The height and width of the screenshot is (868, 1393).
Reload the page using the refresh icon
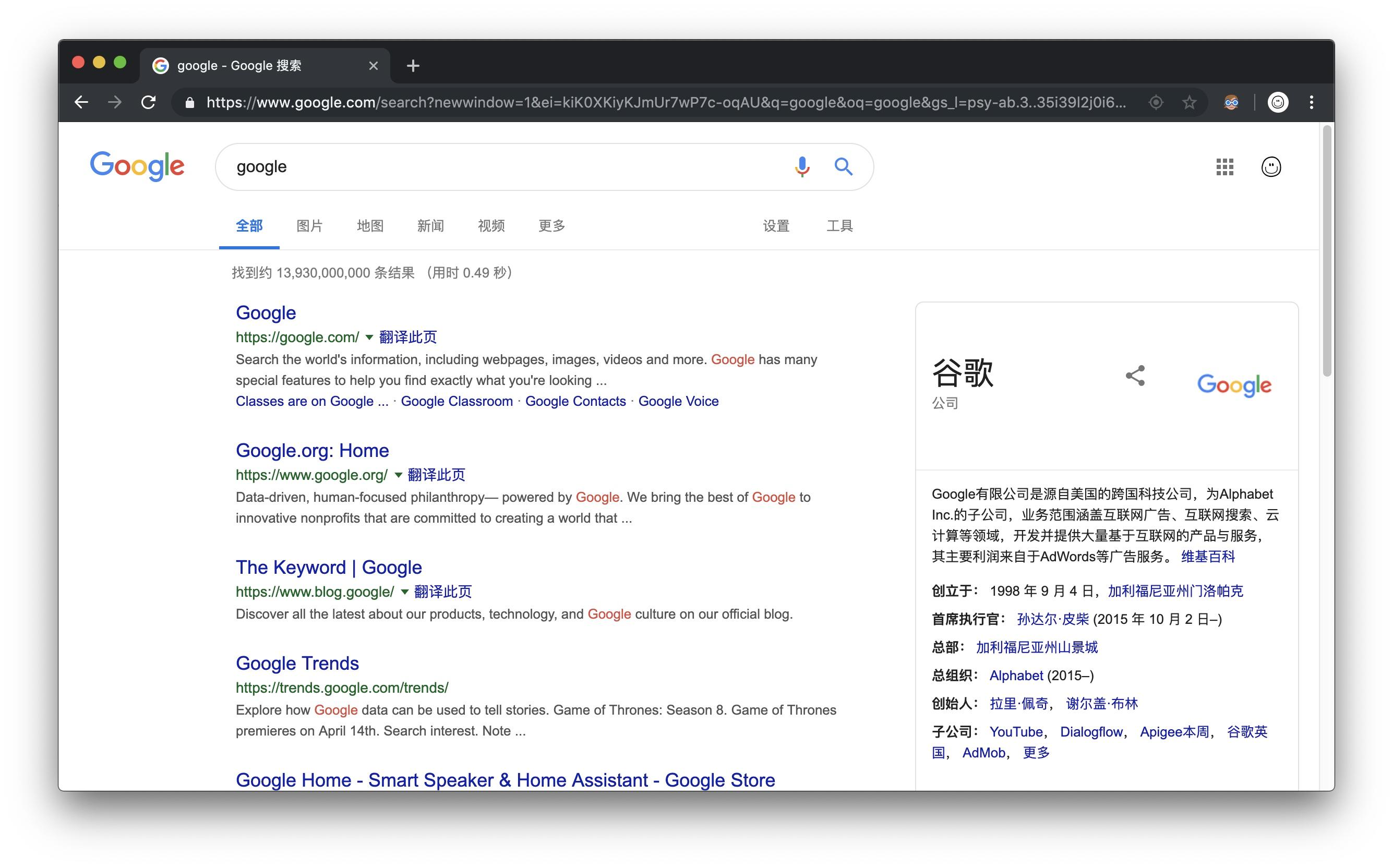[148, 102]
